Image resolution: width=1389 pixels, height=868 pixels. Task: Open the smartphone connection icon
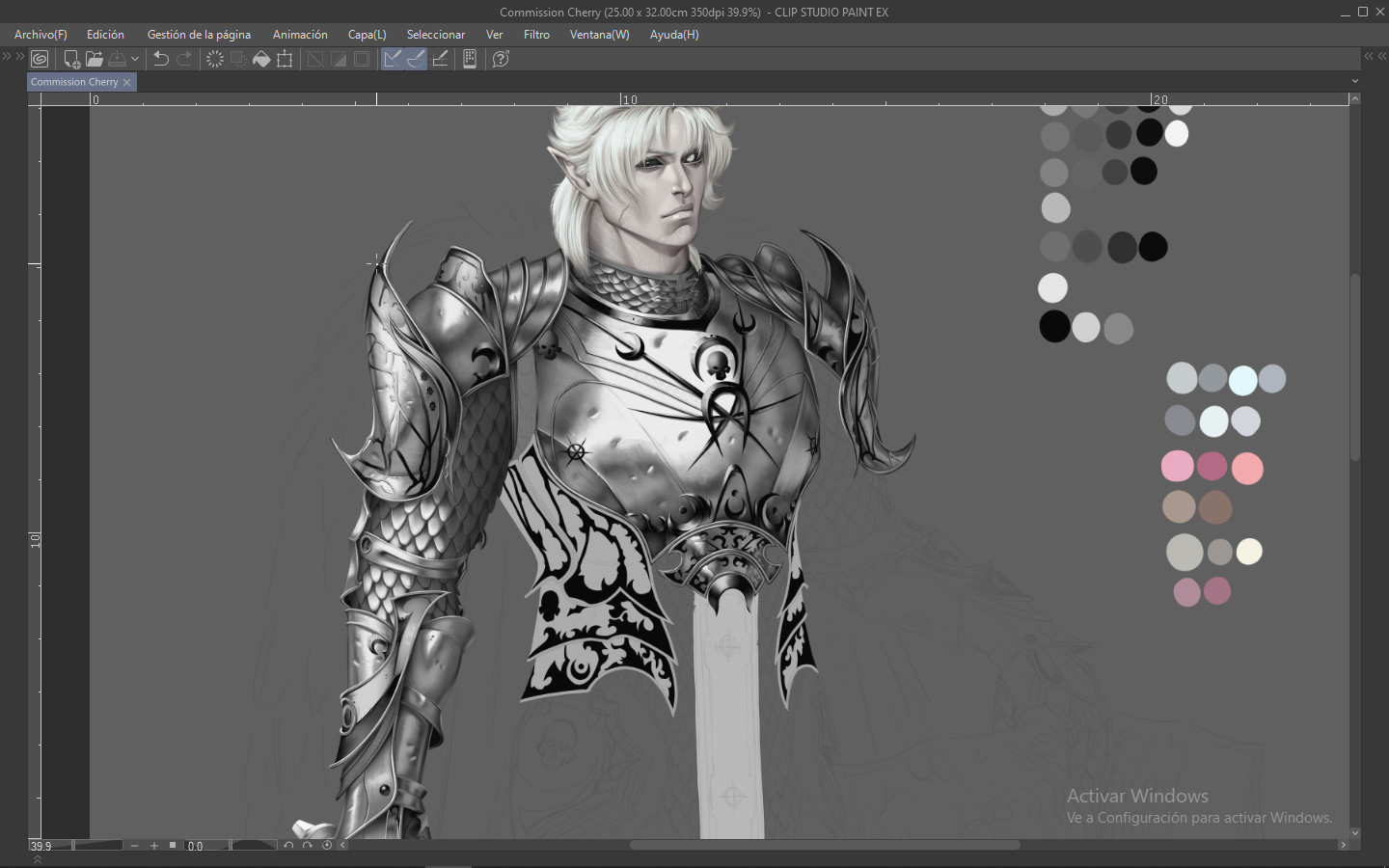470,59
